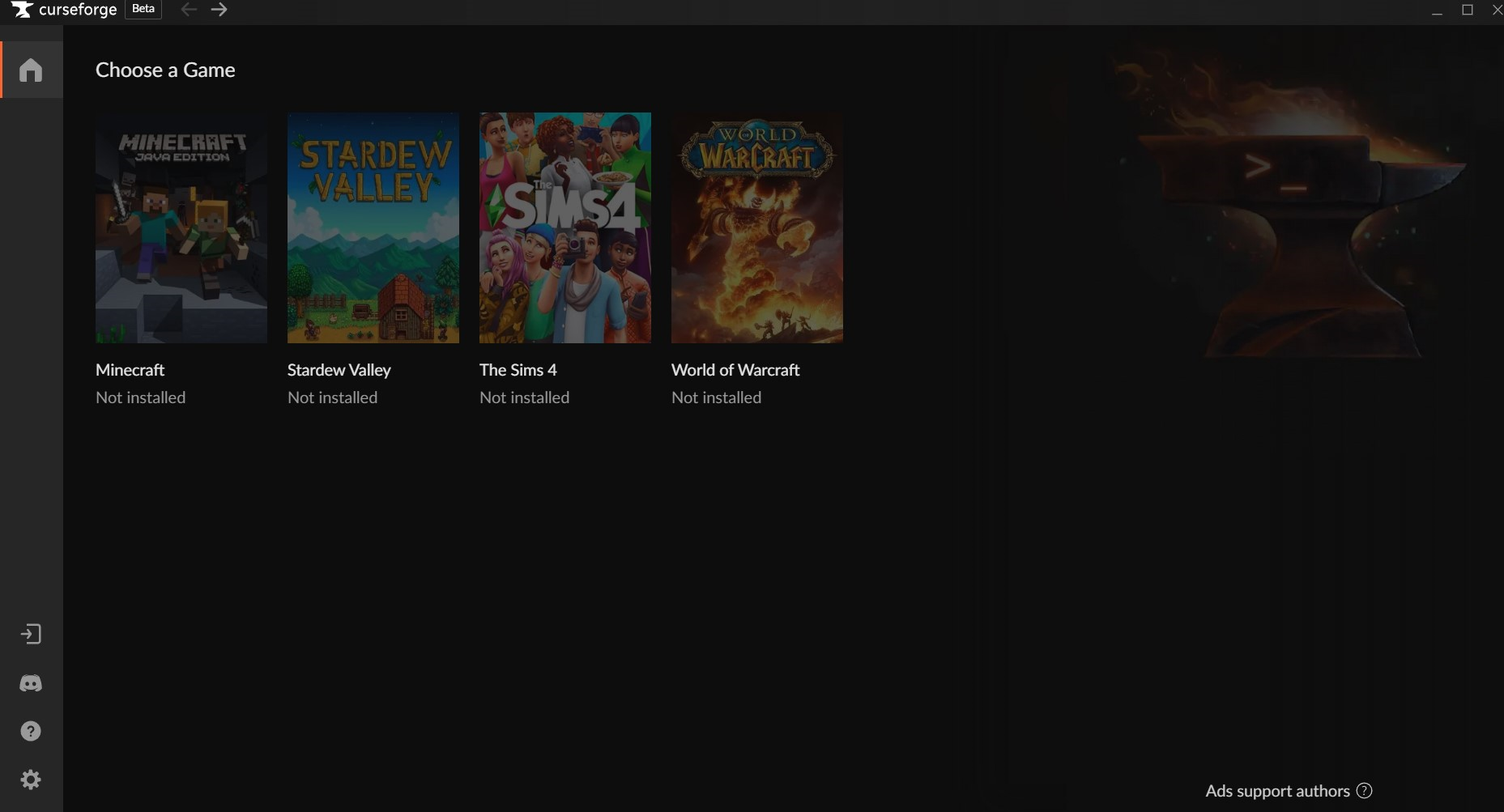Select the Stardew Valley game card
This screenshot has width=1504, height=812.
click(x=373, y=227)
